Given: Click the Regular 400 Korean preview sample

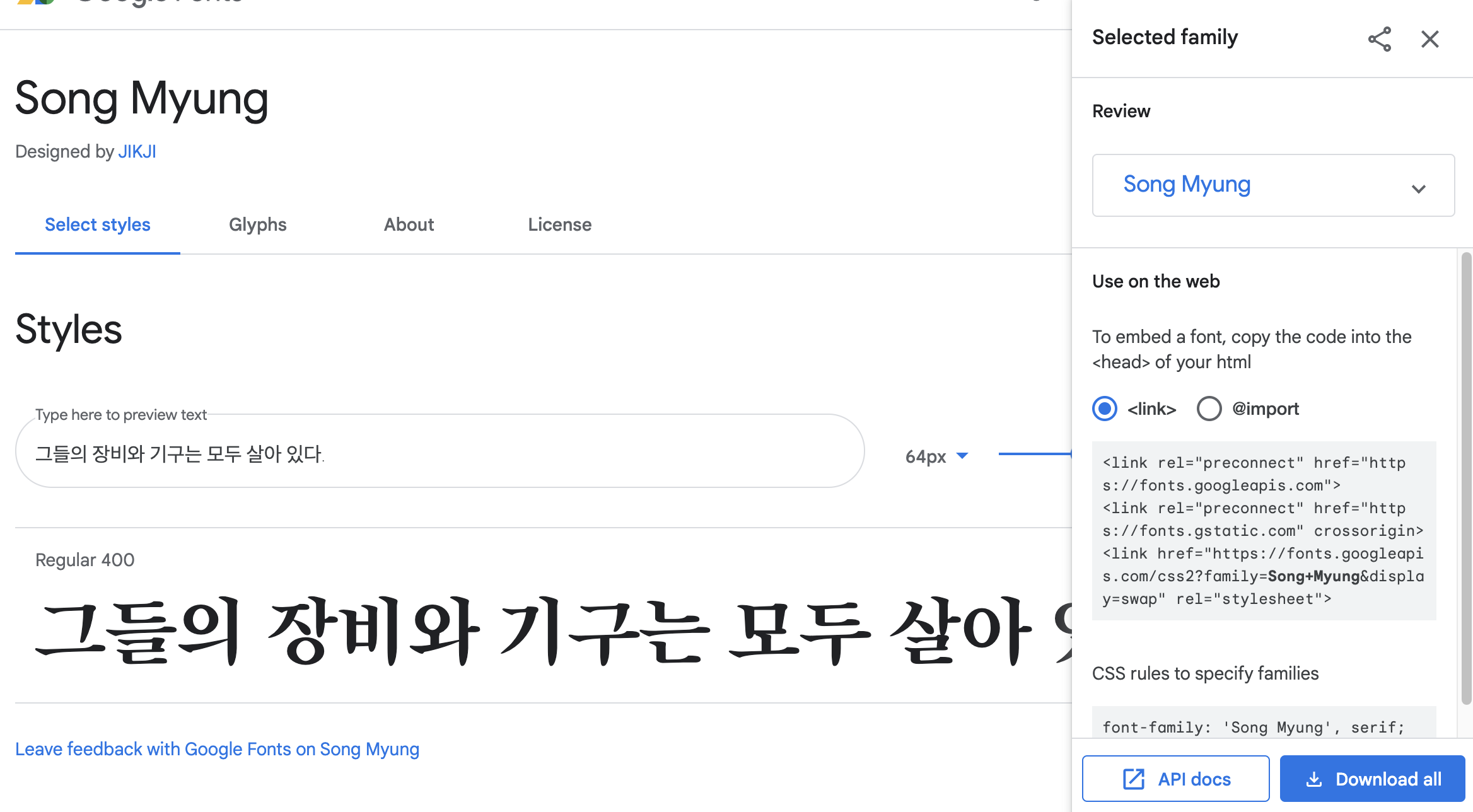Looking at the screenshot, I should pos(553,632).
